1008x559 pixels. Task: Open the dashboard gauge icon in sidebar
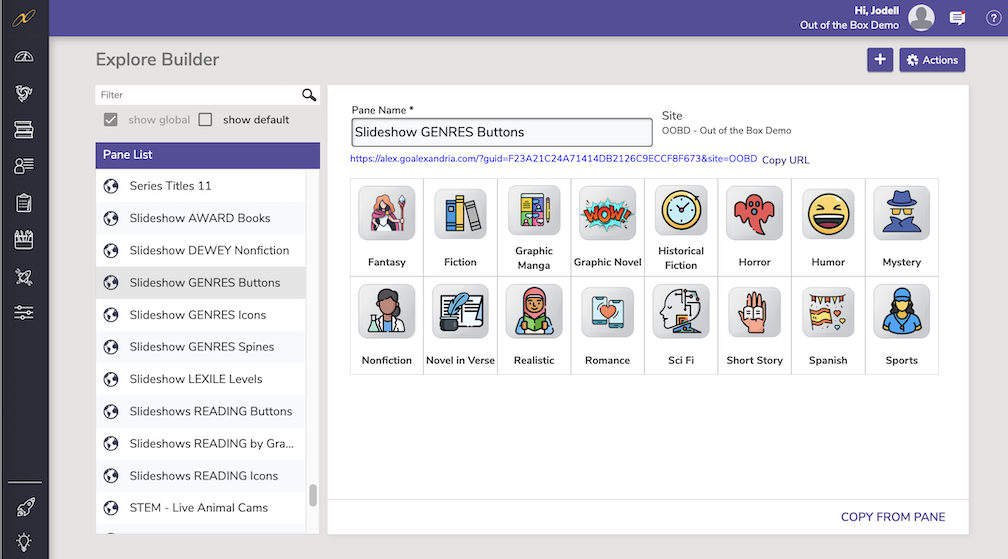pos(24,56)
